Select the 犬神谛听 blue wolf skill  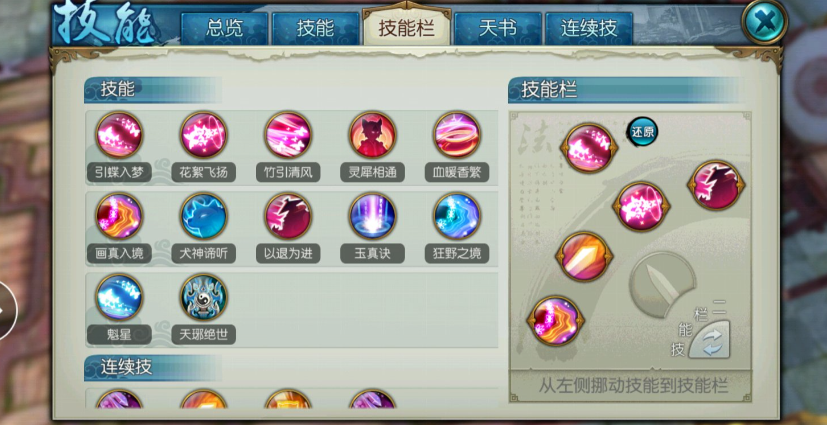click(204, 216)
